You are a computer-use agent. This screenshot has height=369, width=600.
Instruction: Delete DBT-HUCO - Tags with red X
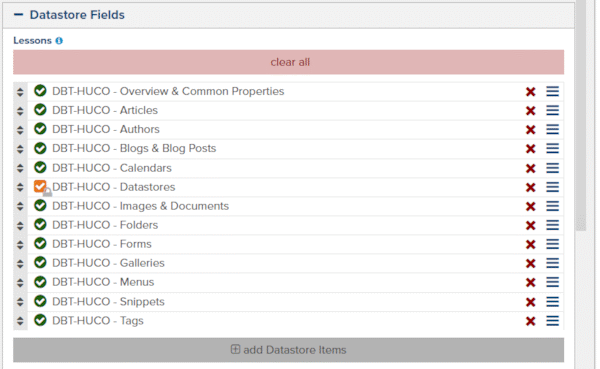[x=530, y=321]
